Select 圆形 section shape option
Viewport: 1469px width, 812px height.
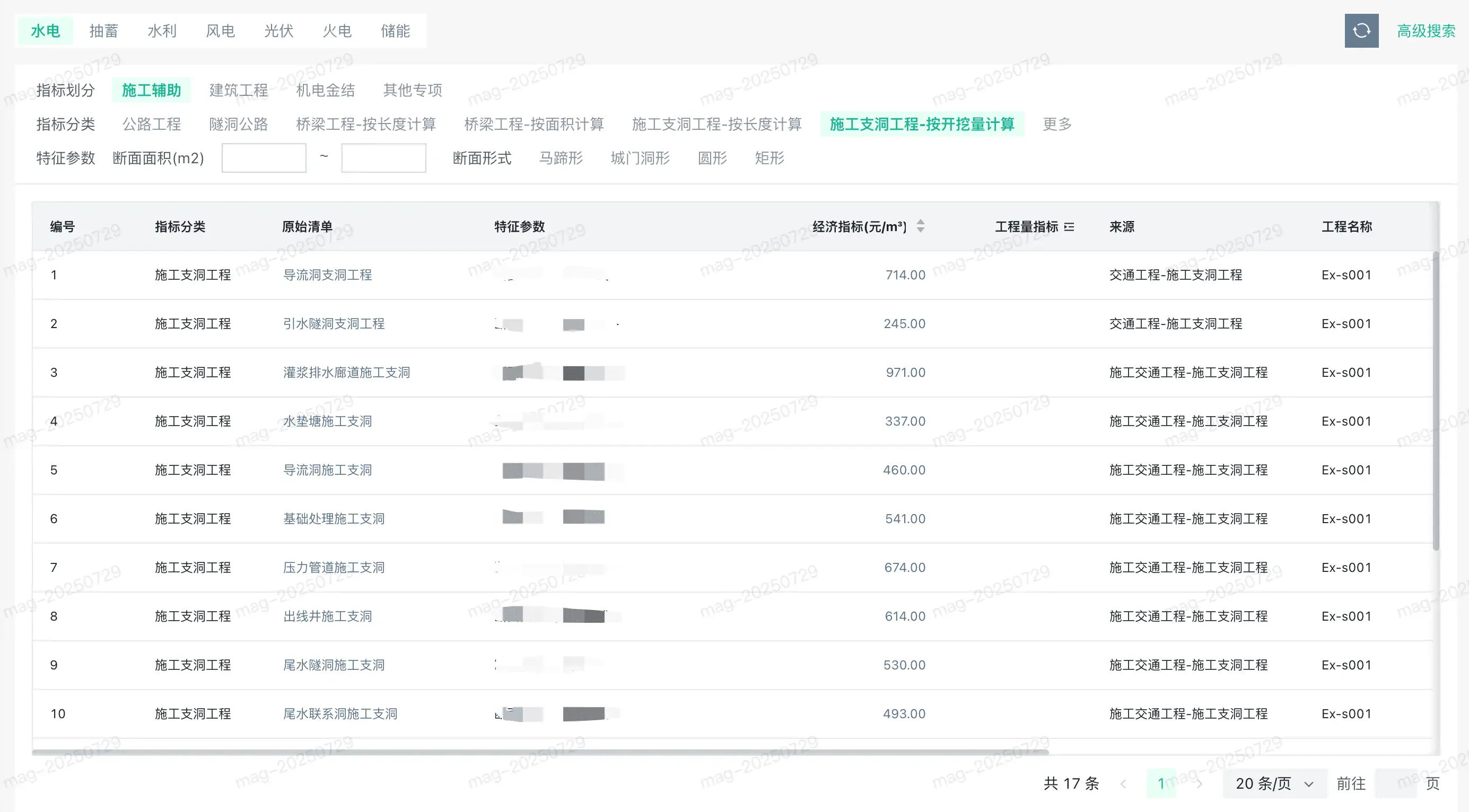coord(712,158)
